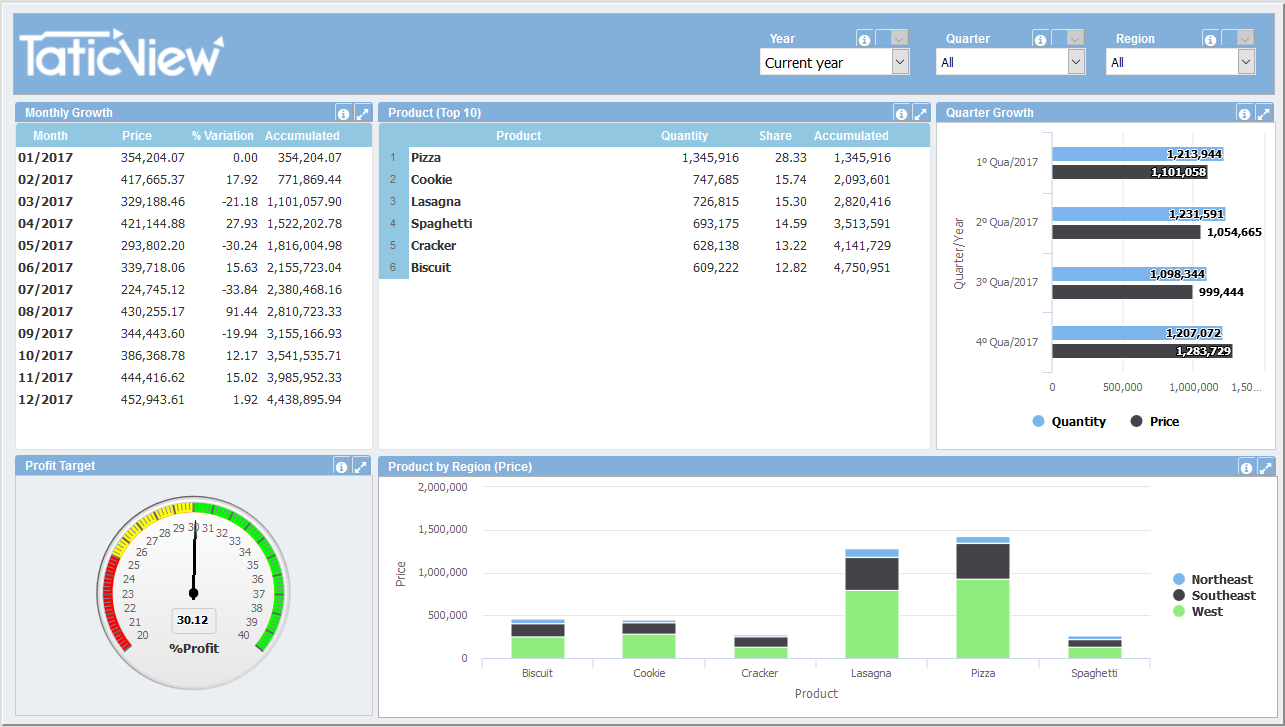Show info for Product (Top 10) panel
The image size is (1285, 727).
[x=901, y=113]
